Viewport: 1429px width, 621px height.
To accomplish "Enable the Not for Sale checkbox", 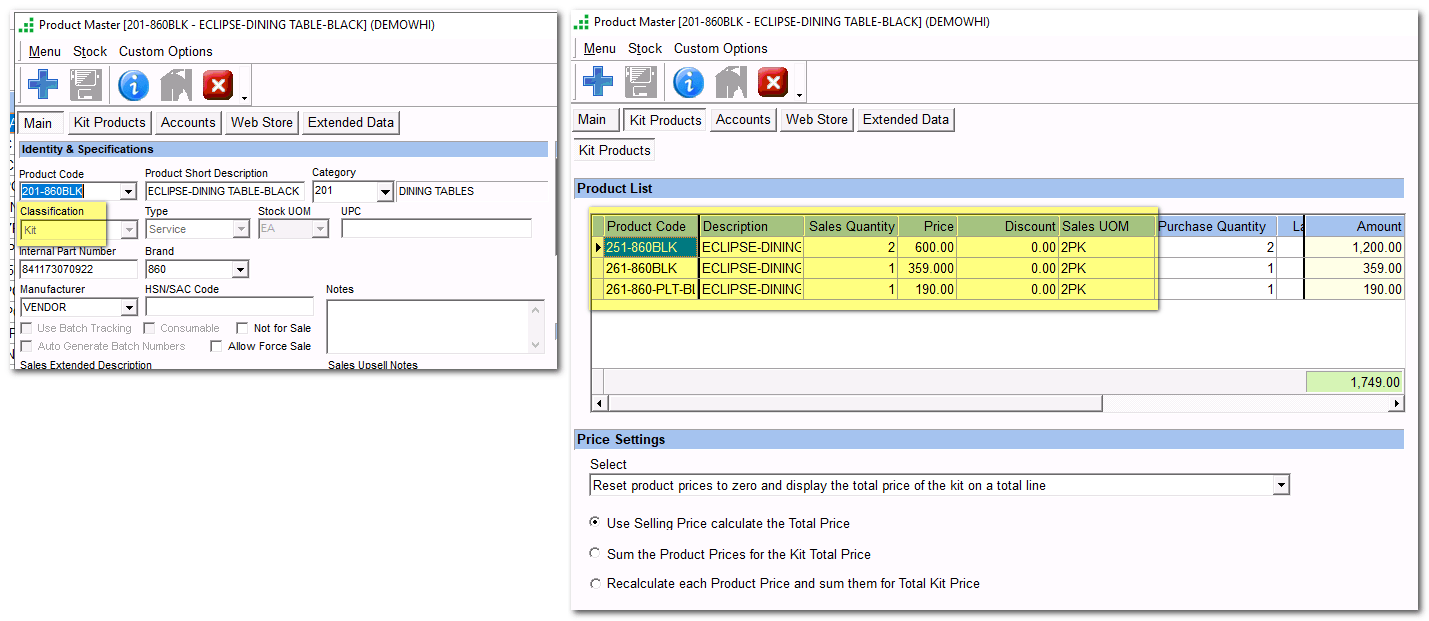I will coord(242,328).
